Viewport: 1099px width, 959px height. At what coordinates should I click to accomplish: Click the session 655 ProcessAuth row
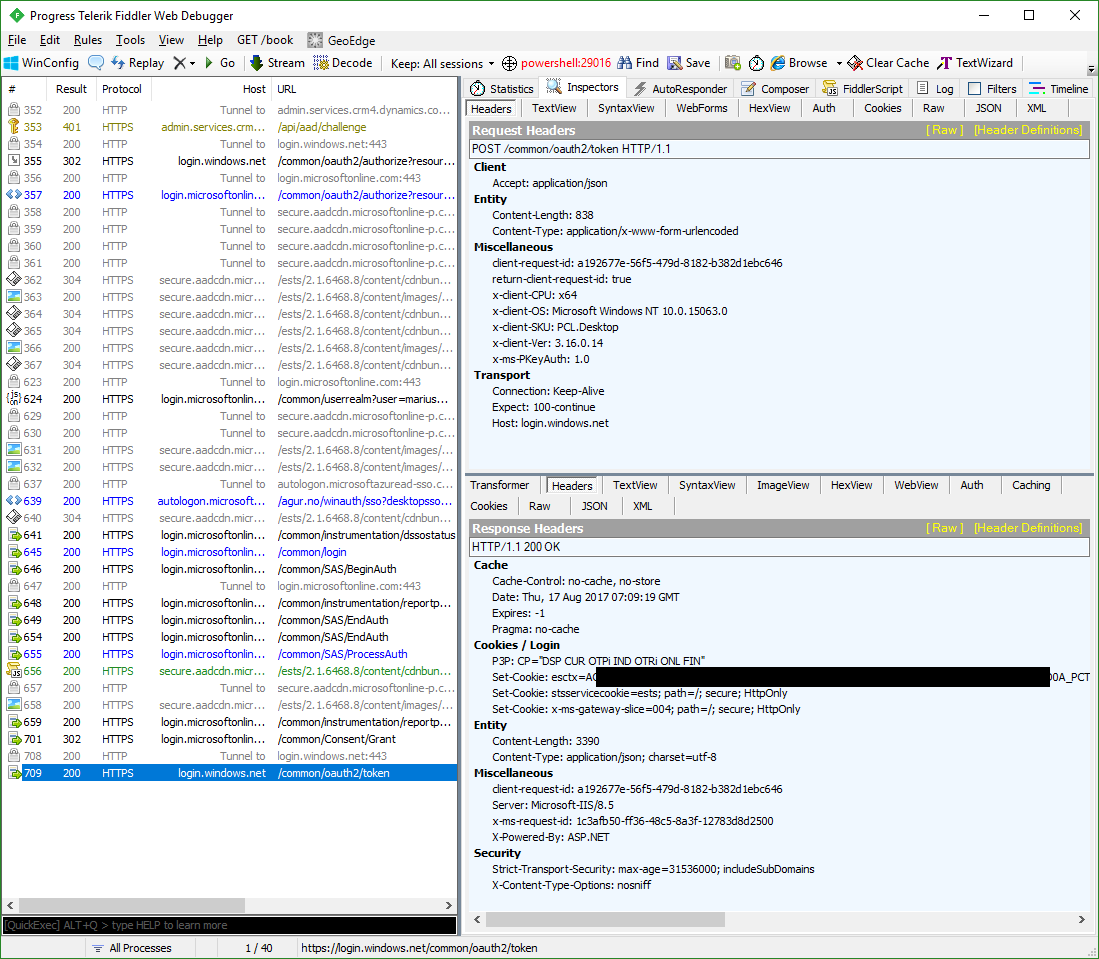230,654
